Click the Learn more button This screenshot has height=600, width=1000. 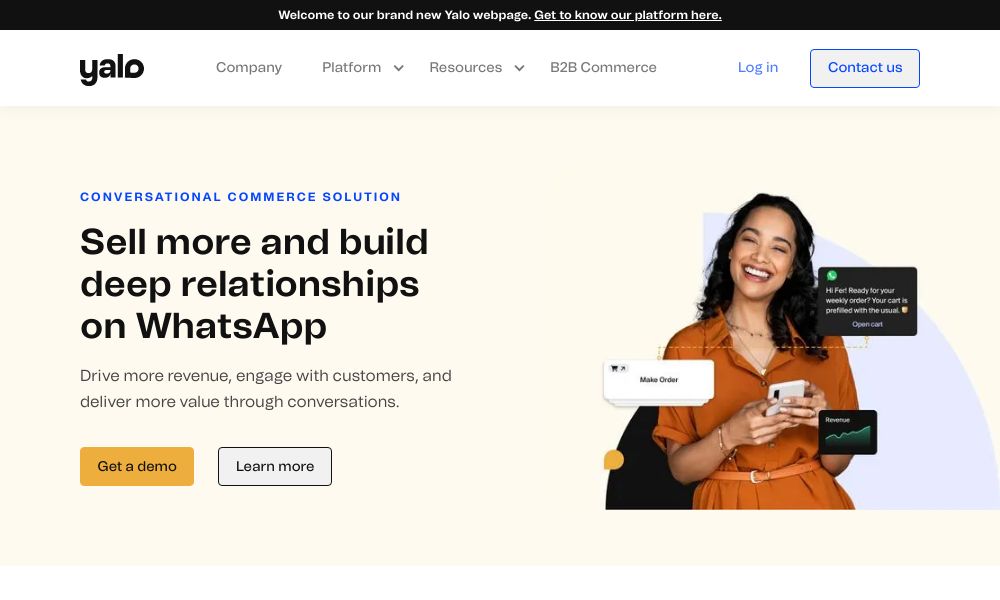pyautogui.click(x=275, y=466)
